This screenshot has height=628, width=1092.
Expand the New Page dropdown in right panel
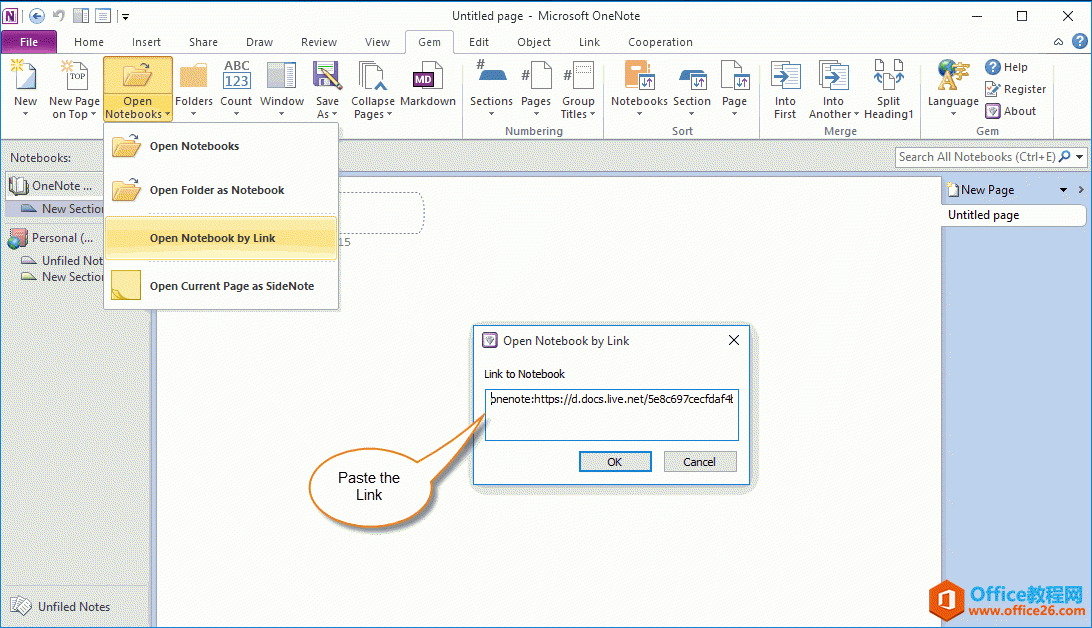click(x=1063, y=189)
